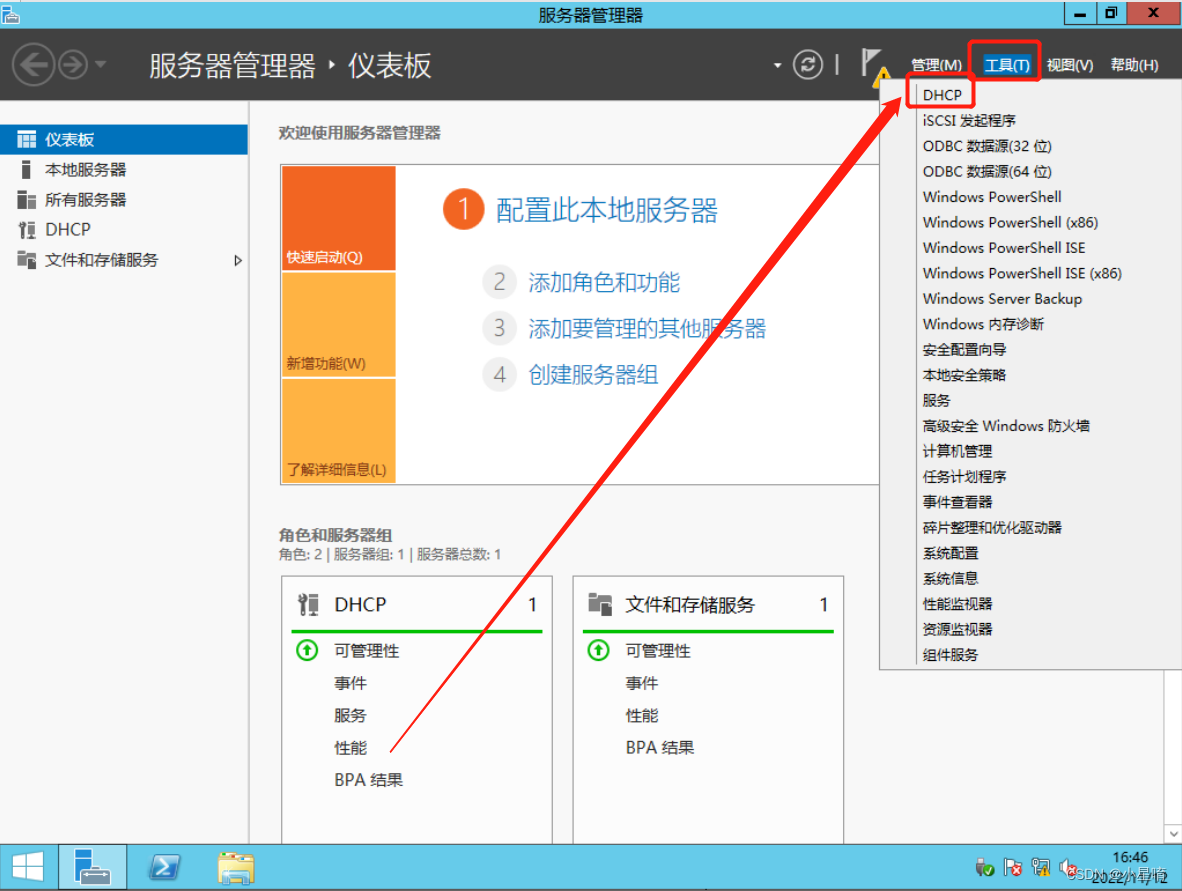Open the 视图(V) menu
Screen dimensions: 1182x891
(x=1070, y=65)
